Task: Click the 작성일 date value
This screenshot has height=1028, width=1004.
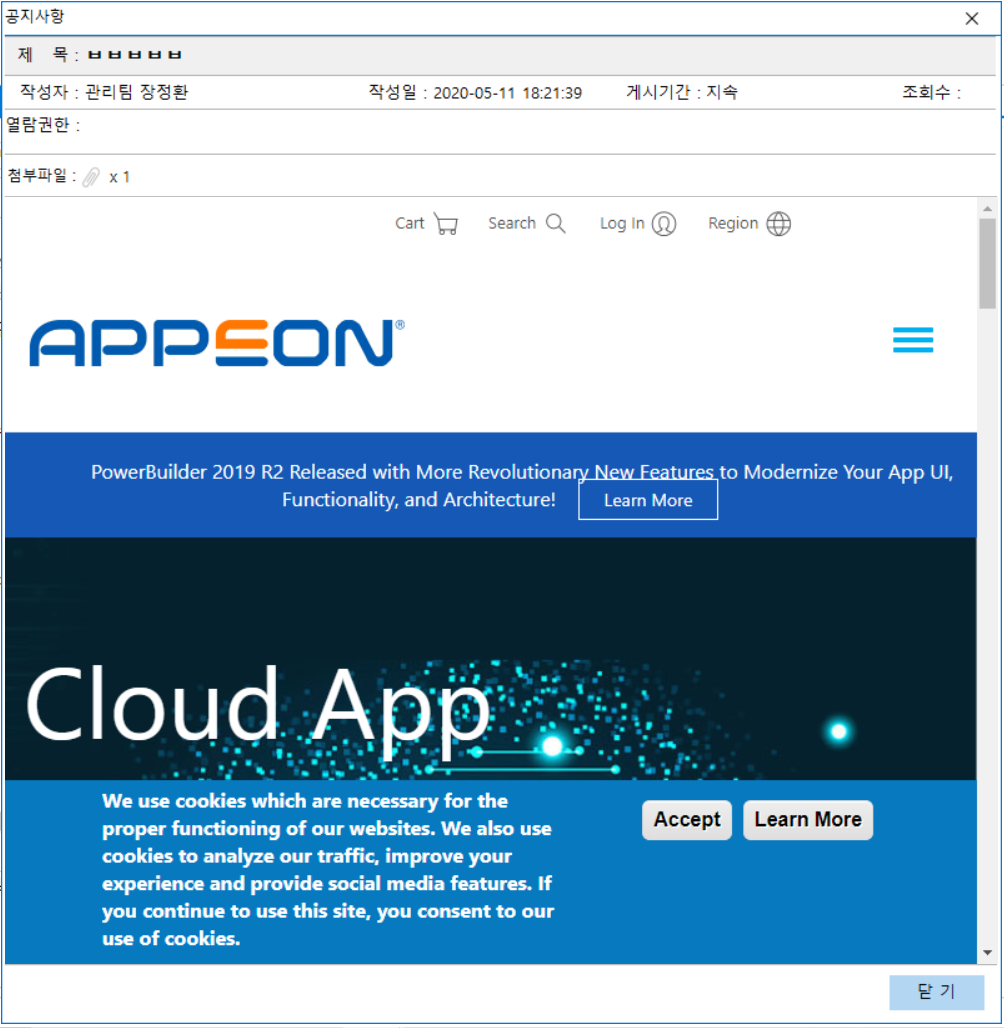Action: (507, 93)
